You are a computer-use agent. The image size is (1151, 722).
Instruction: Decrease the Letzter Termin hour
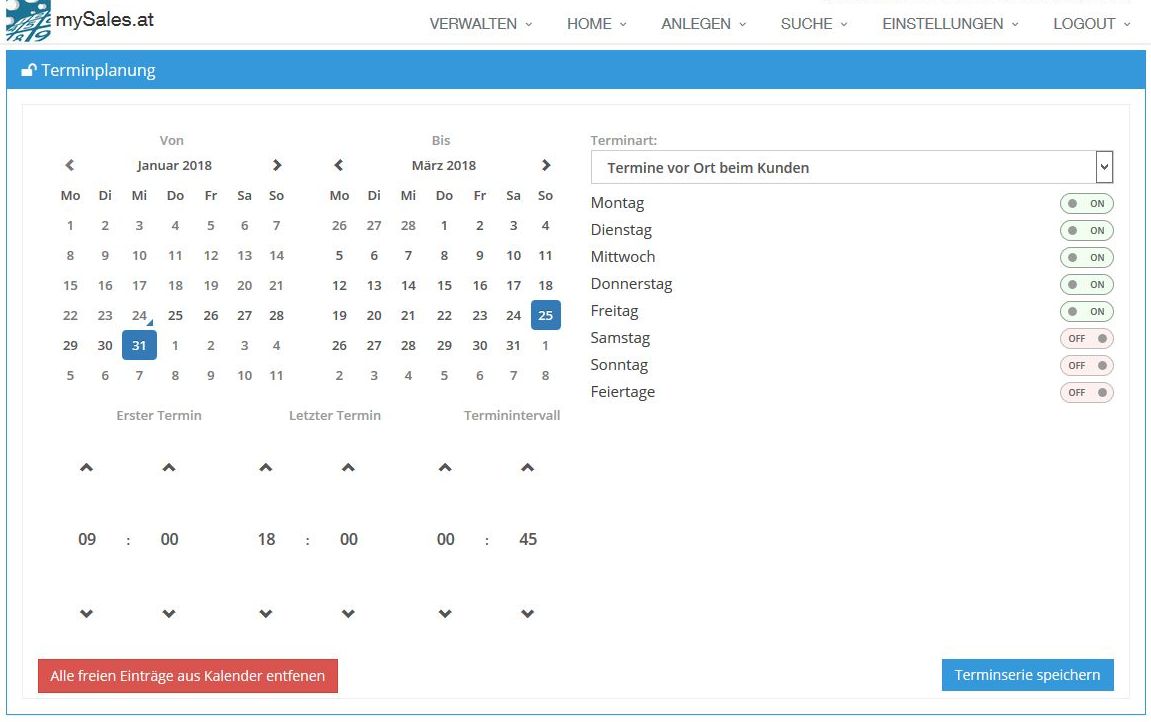click(x=266, y=614)
